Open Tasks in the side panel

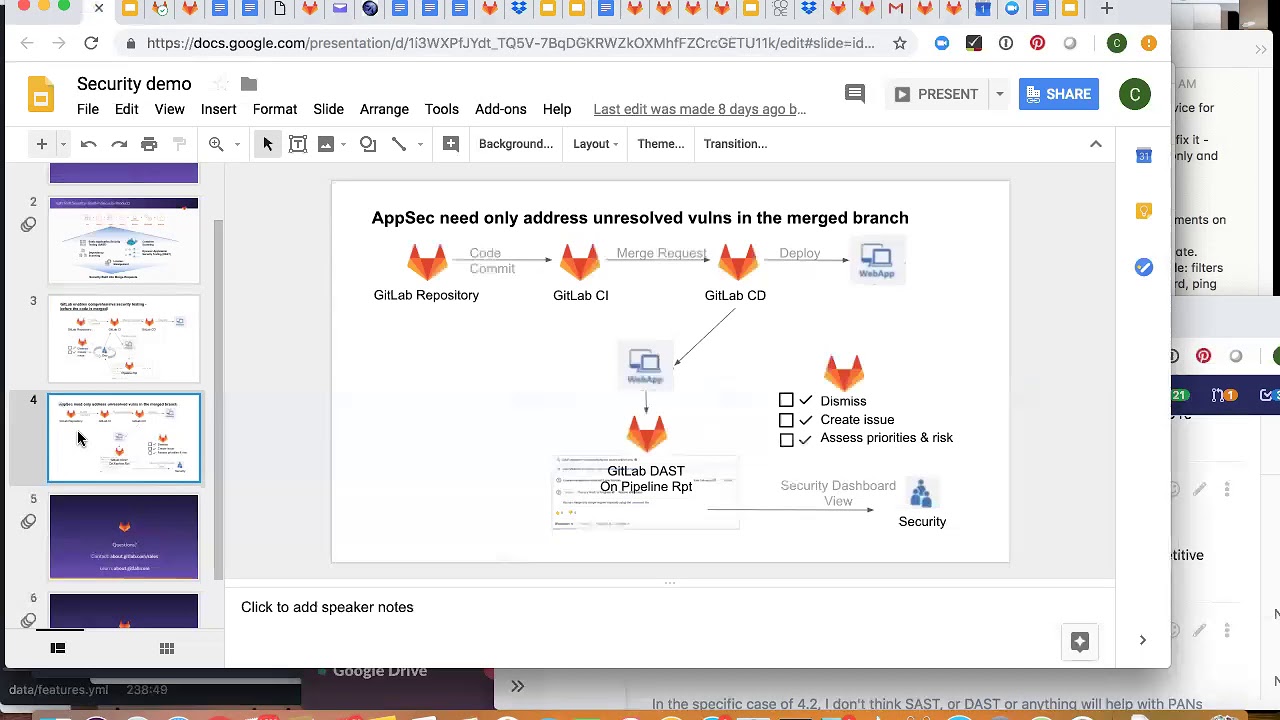[x=1144, y=267]
